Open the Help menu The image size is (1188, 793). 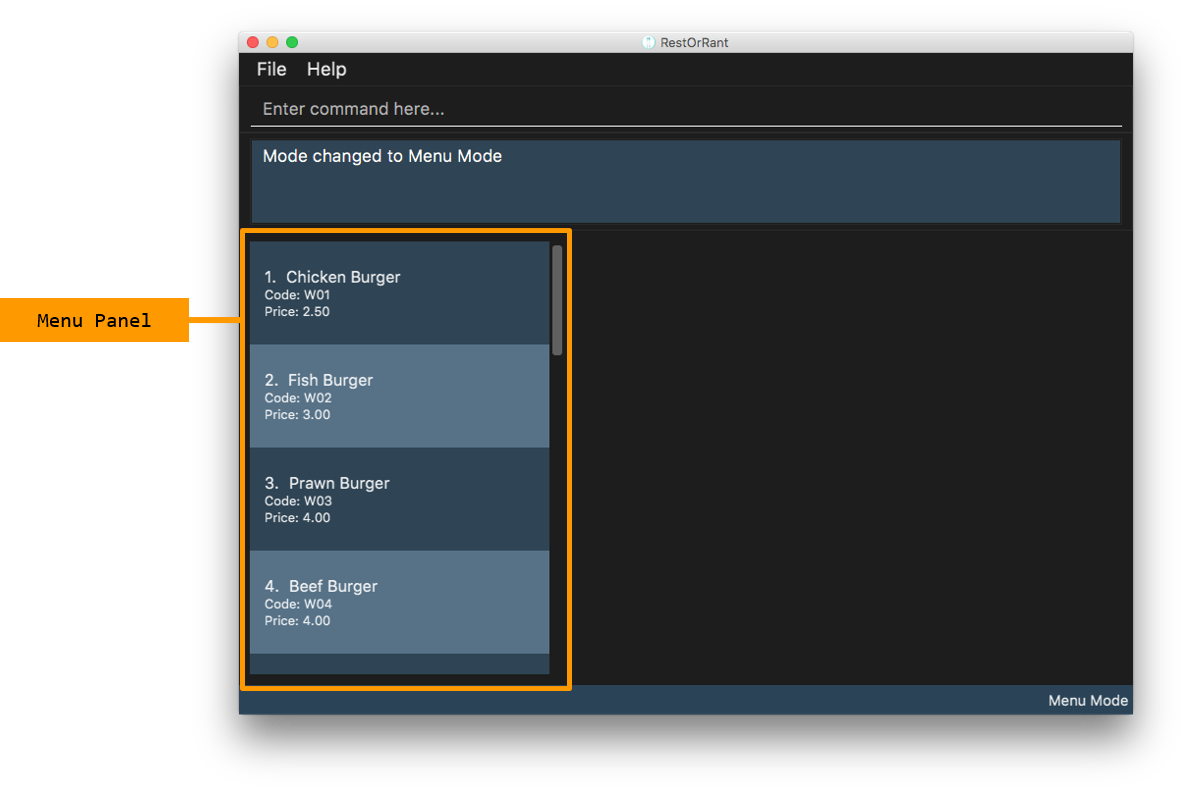[x=327, y=69]
